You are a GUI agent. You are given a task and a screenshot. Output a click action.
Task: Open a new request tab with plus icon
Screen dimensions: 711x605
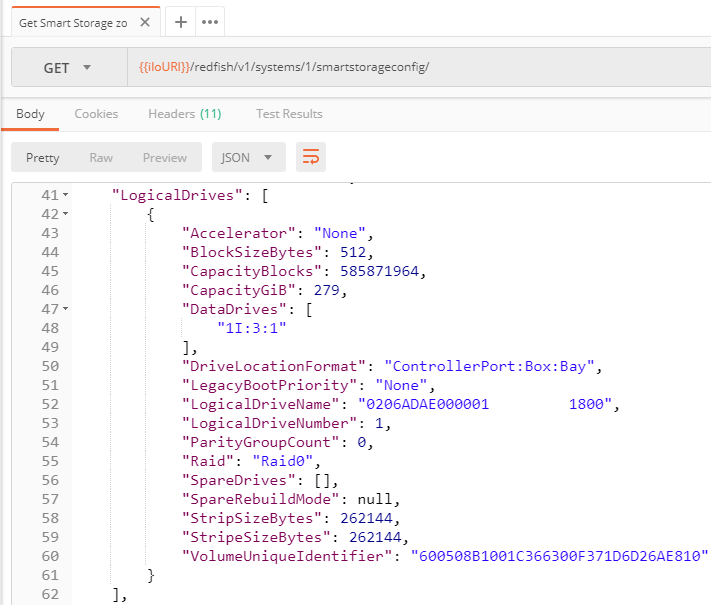[180, 22]
